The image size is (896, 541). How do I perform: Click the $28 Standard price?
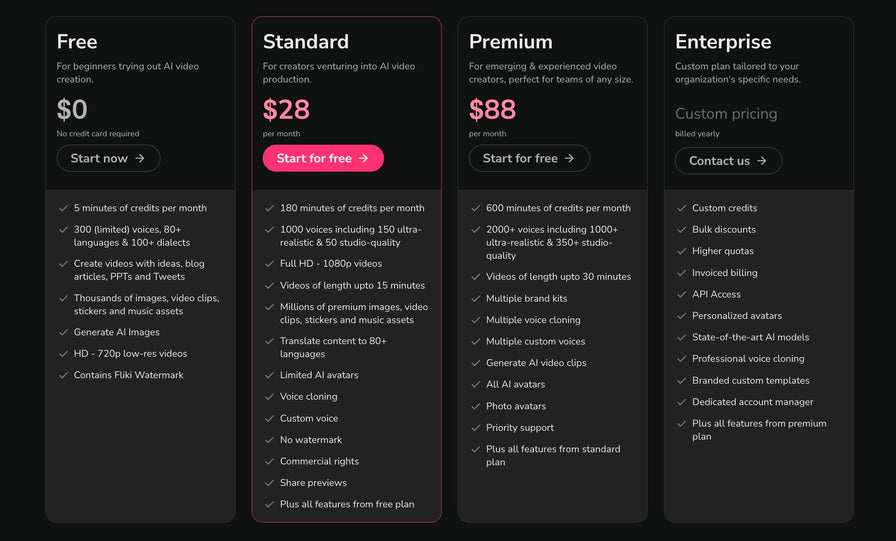pyautogui.click(x=286, y=109)
